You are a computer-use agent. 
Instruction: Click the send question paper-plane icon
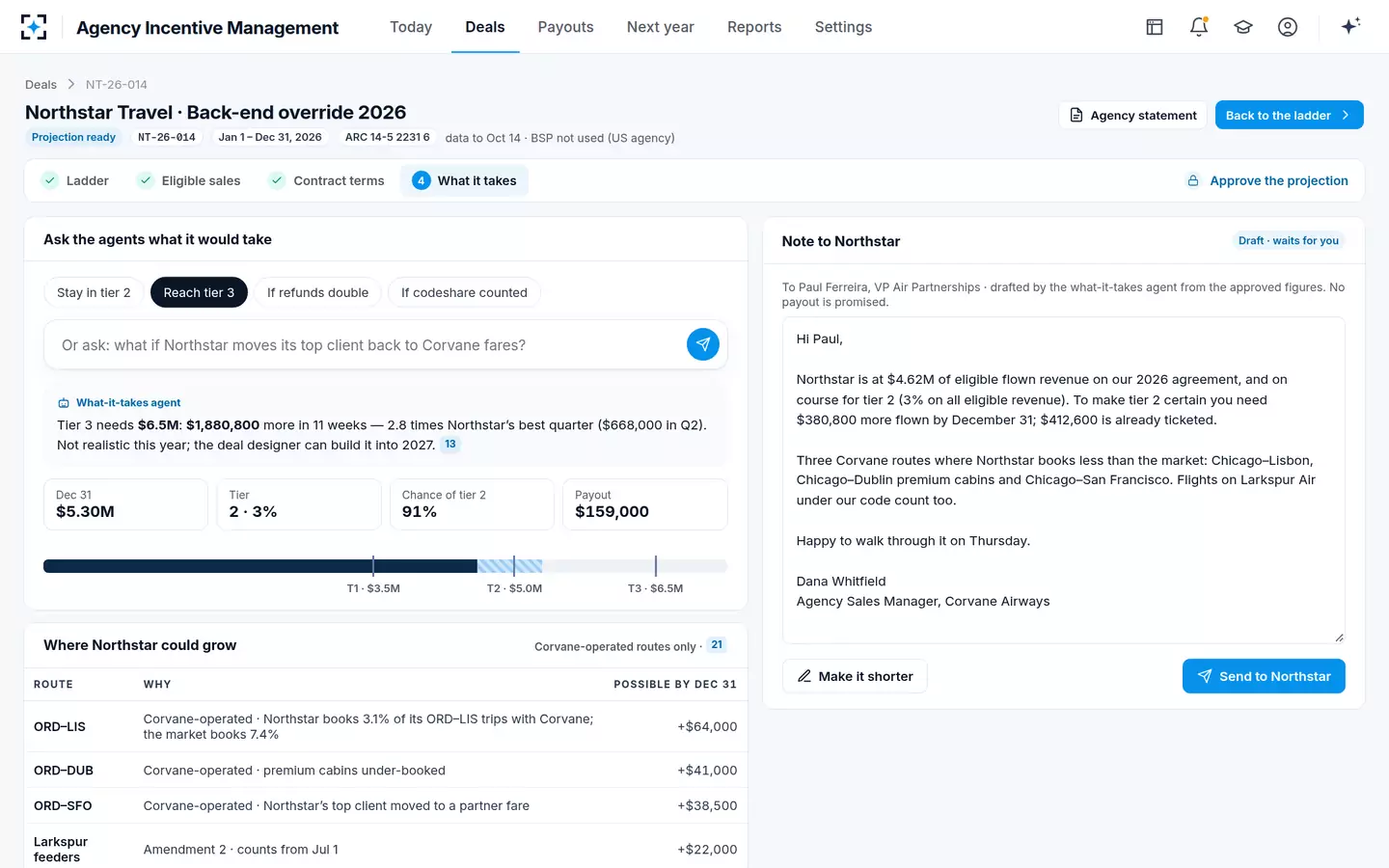pyautogui.click(x=703, y=344)
